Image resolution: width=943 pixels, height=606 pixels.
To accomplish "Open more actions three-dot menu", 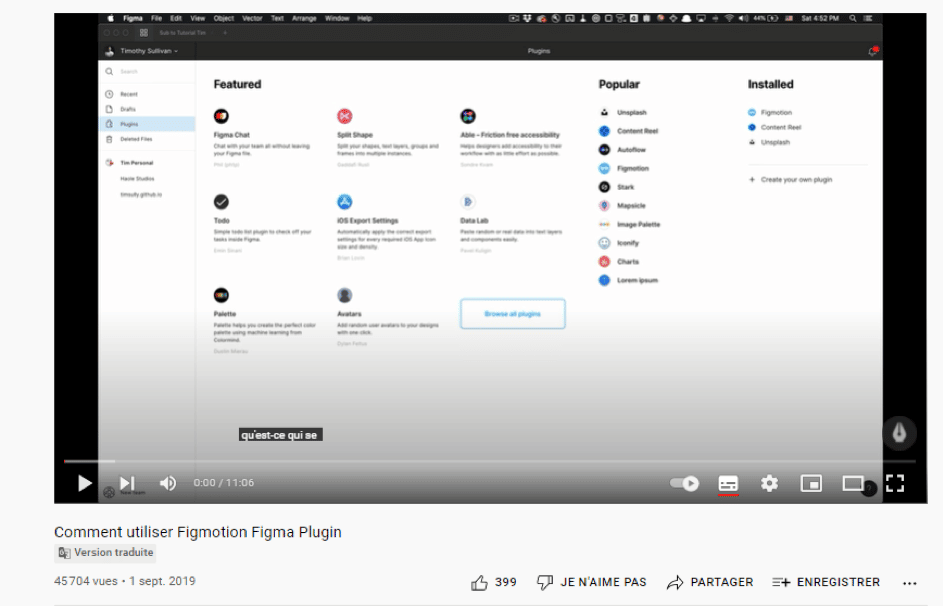I will pyautogui.click(x=909, y=583).
